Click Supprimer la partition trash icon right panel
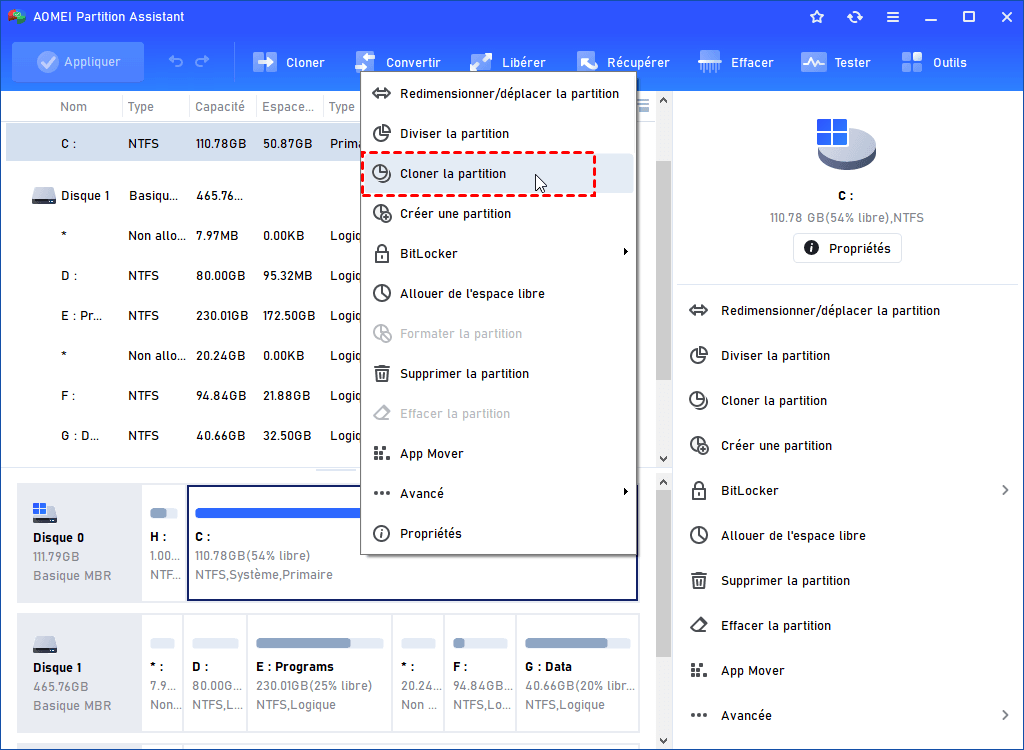This screenshot has width=1024, height=750. click(698, 580)
